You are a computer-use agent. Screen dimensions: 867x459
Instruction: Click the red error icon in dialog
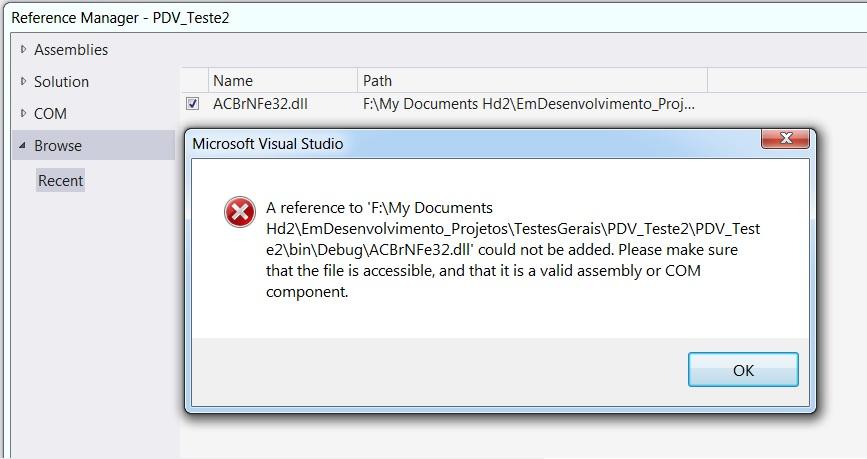(x=239, y=212)
